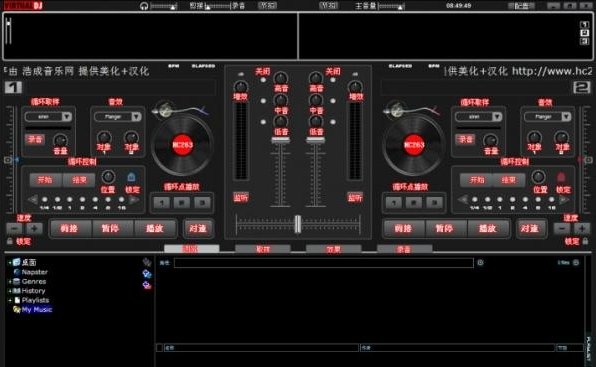
Task: Select Napster in folder tree
Action: coord(34,272)
